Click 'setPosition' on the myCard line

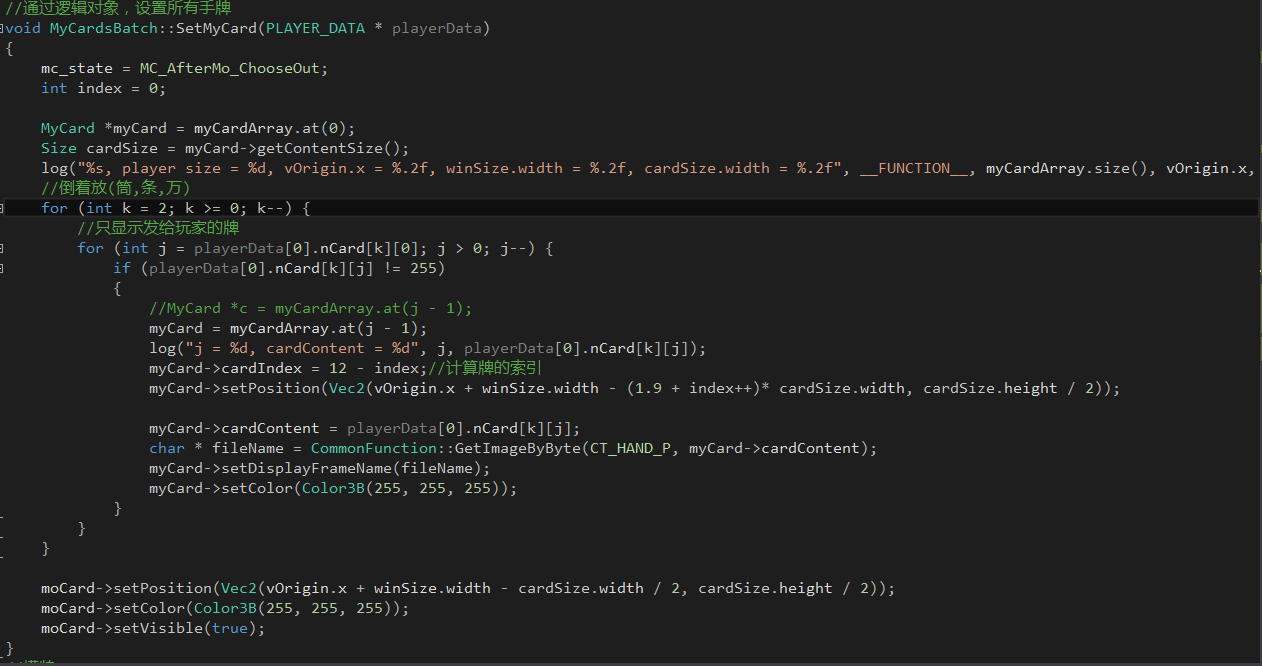click(x=270, y=388)
